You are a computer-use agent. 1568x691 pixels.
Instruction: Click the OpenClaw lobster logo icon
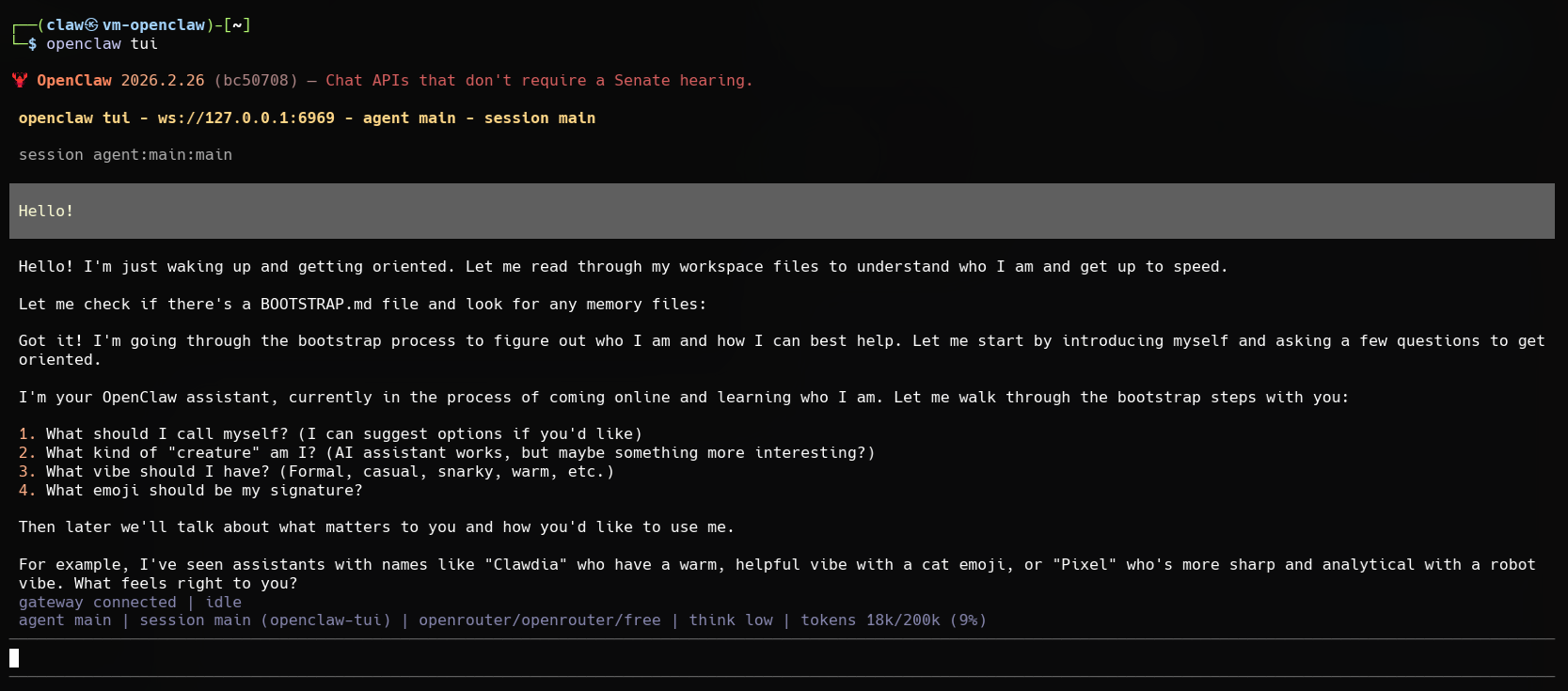pos(20,81)
